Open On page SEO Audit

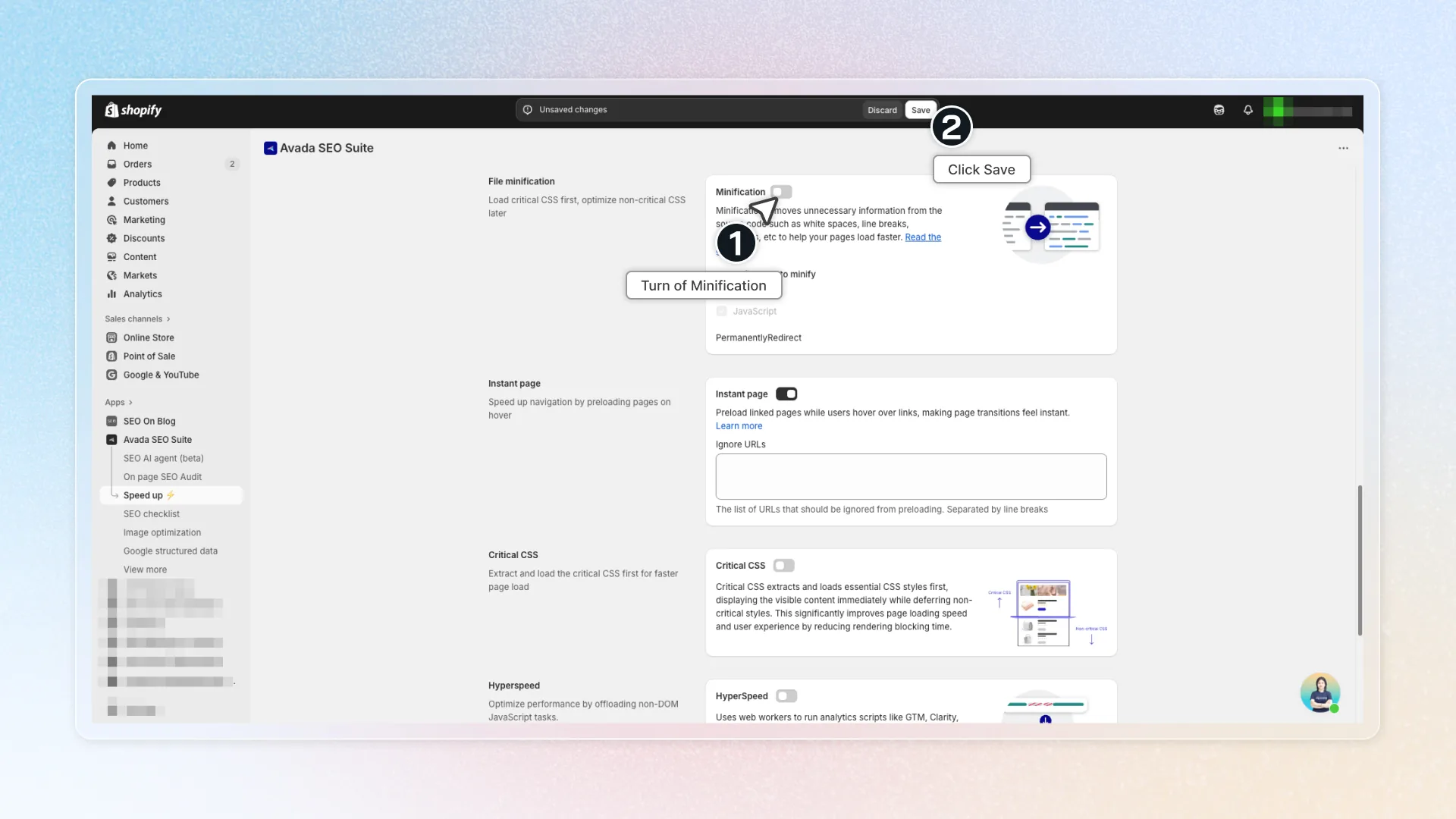point(162,477)
